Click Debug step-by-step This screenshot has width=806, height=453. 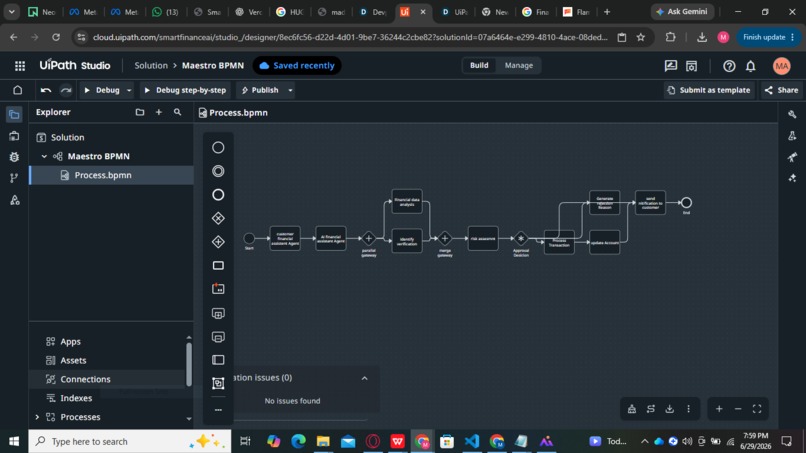point(185,90)
